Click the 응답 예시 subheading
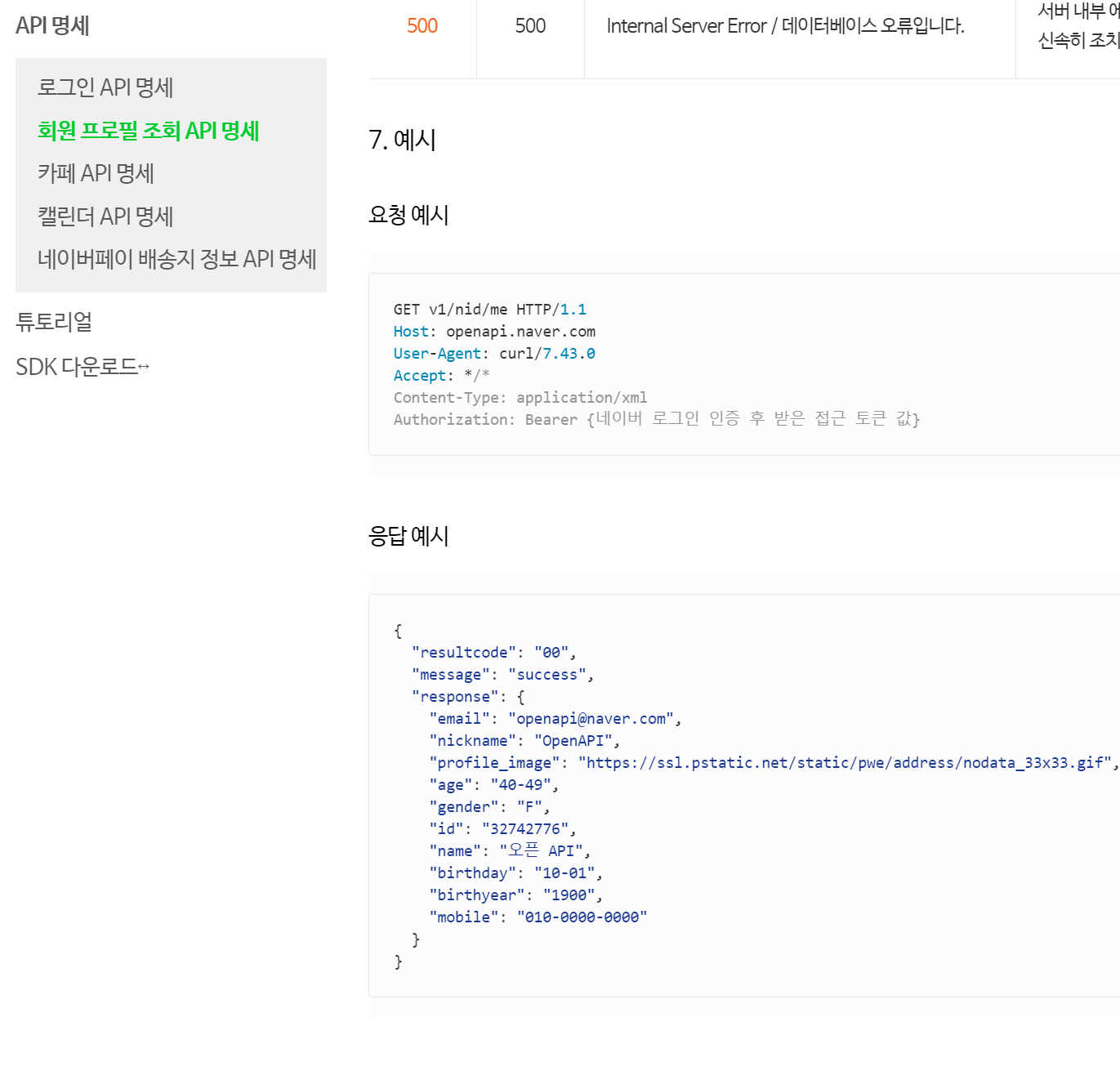Screen dimensions: 1120x1071 coord(408,536)
